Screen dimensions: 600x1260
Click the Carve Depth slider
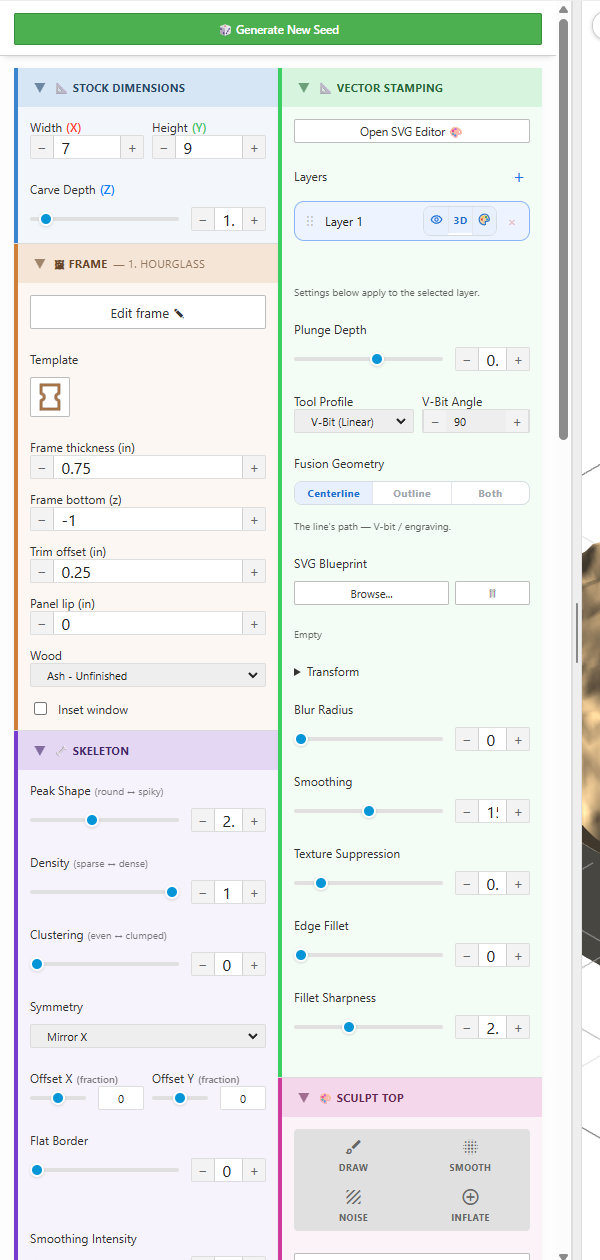point(104,219)
